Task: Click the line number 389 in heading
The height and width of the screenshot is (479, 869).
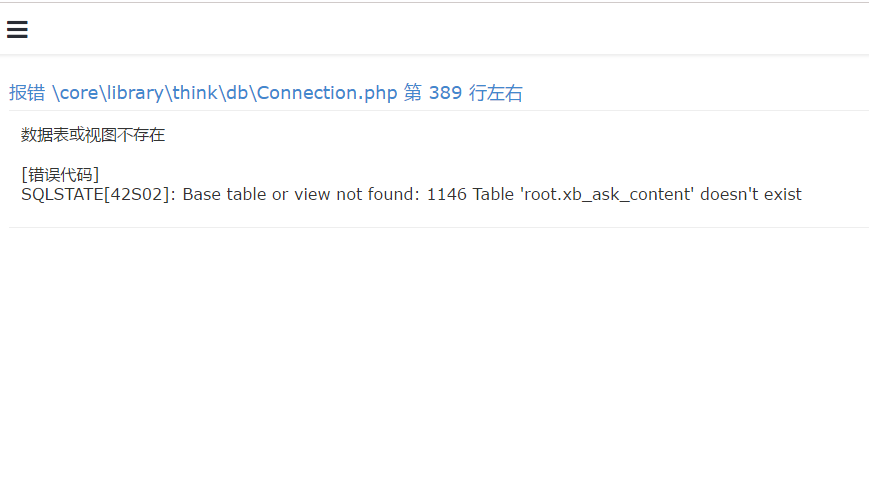Action: 446,93
